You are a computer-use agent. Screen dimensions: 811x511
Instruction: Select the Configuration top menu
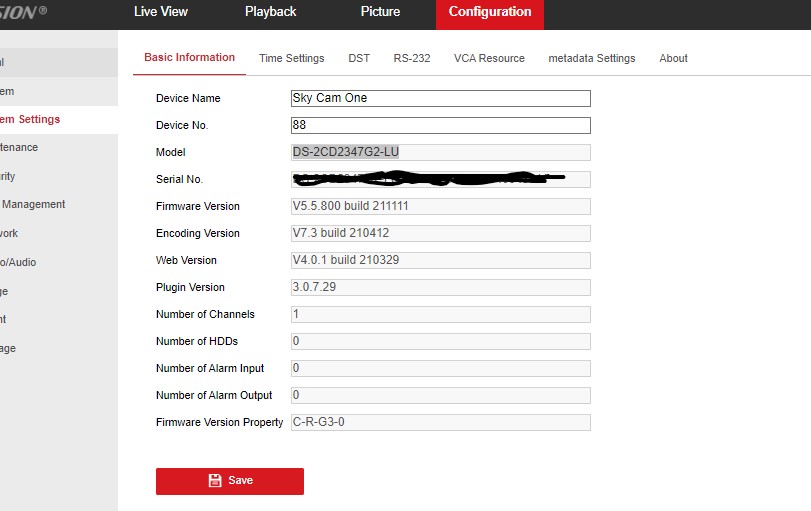(x=489, y=12)
